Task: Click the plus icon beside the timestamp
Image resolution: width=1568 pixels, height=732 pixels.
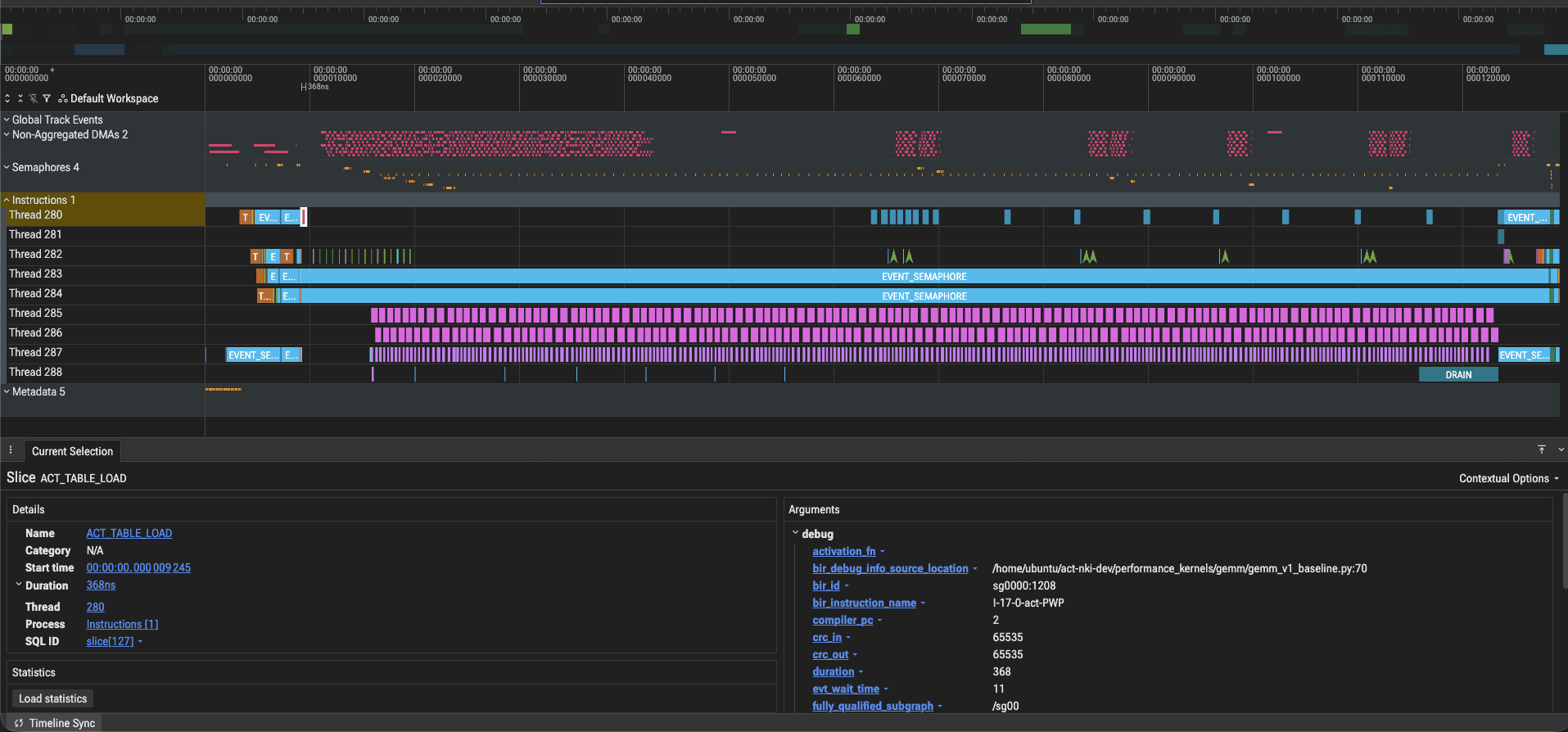Action: click(x=52, y=70)
